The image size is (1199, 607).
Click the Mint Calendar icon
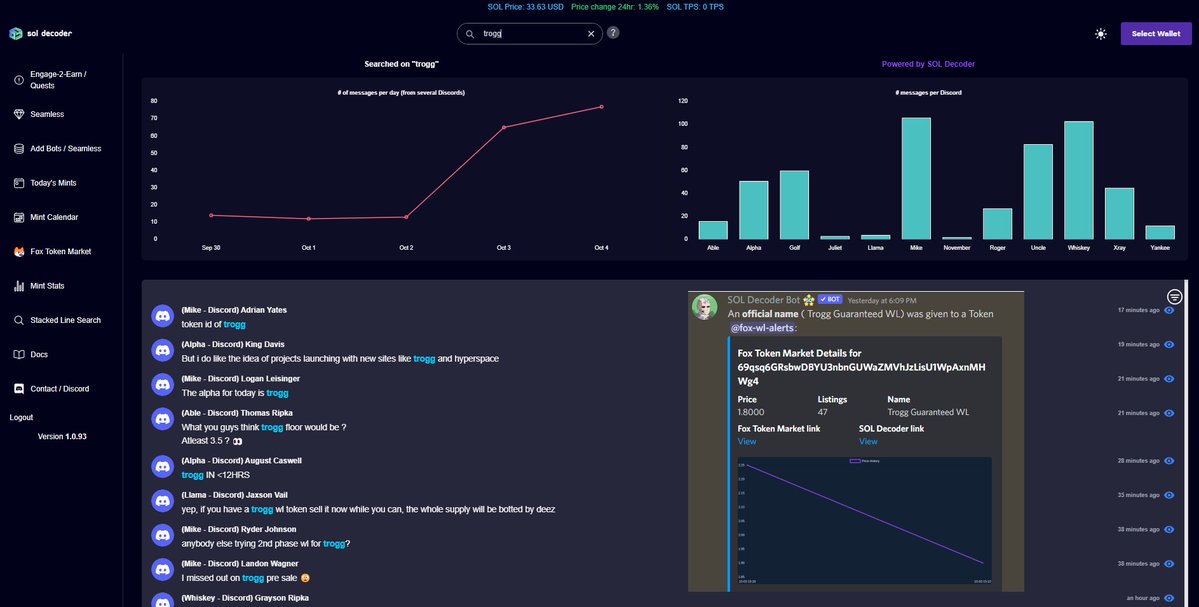(19, 217)
